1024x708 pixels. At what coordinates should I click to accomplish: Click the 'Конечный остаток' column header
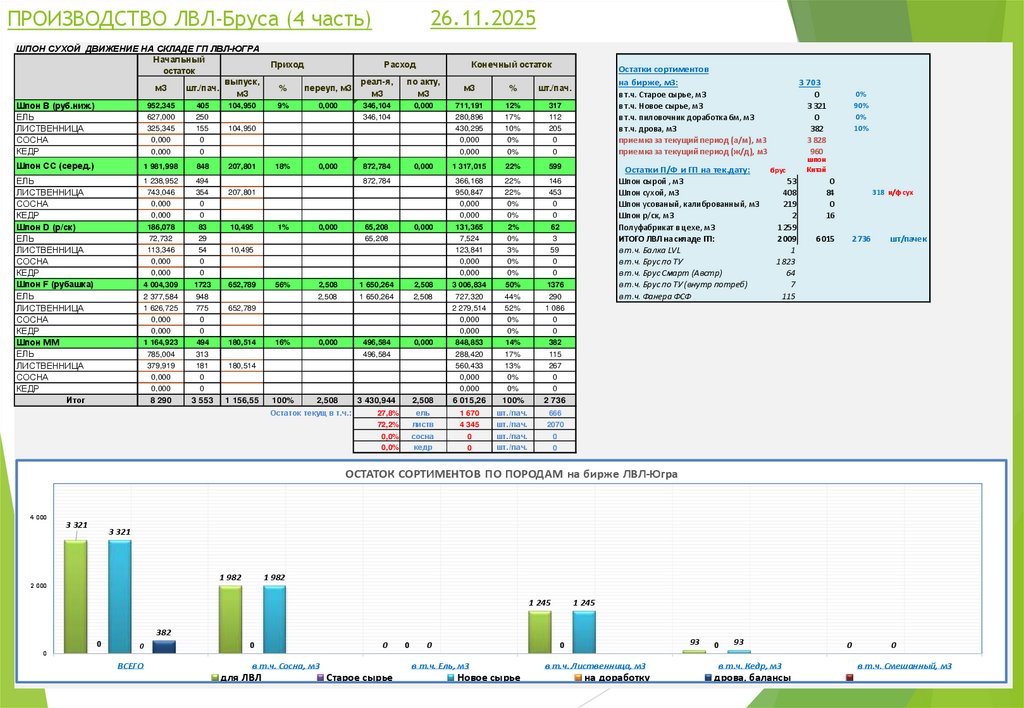[x=511, y=65]
